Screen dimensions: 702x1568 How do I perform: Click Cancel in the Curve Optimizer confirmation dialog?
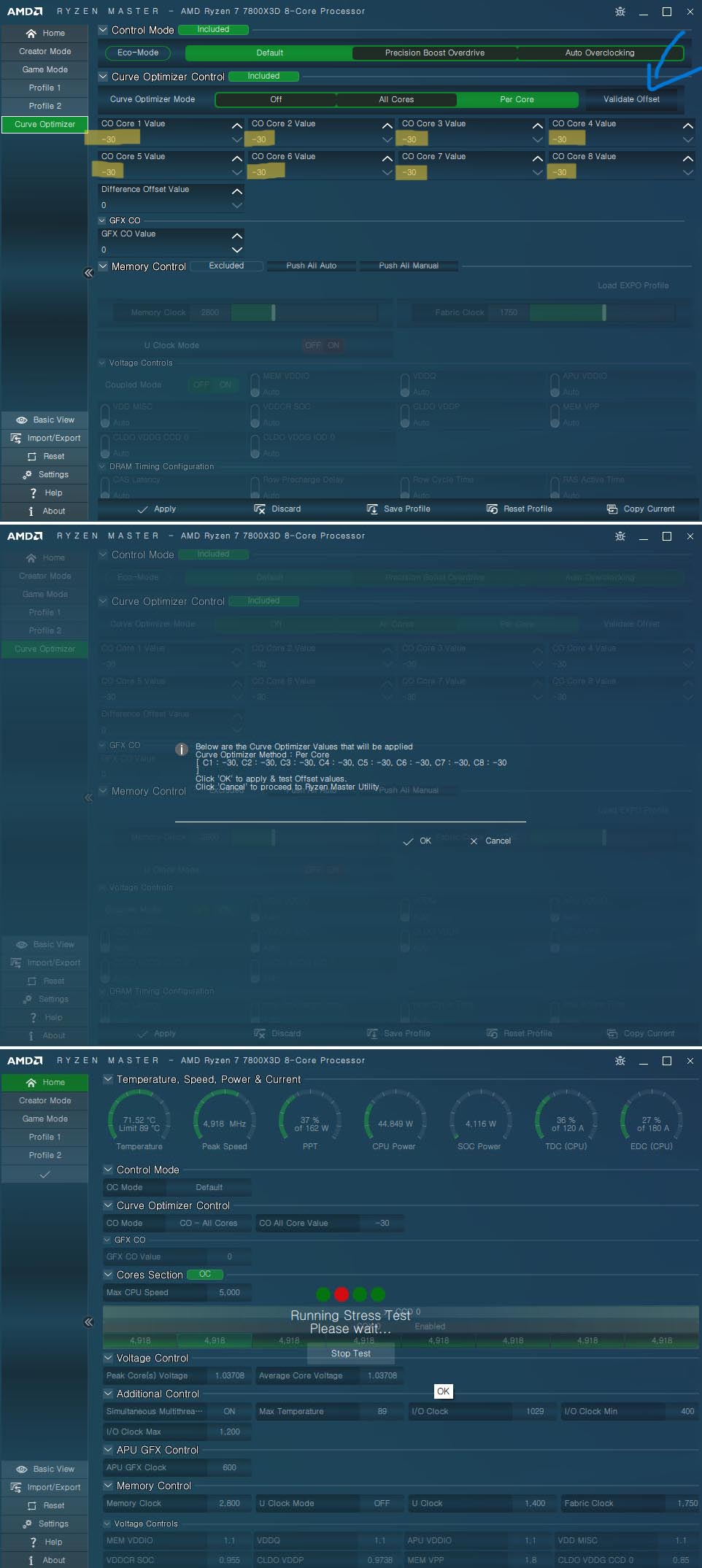tap(490, 841)
